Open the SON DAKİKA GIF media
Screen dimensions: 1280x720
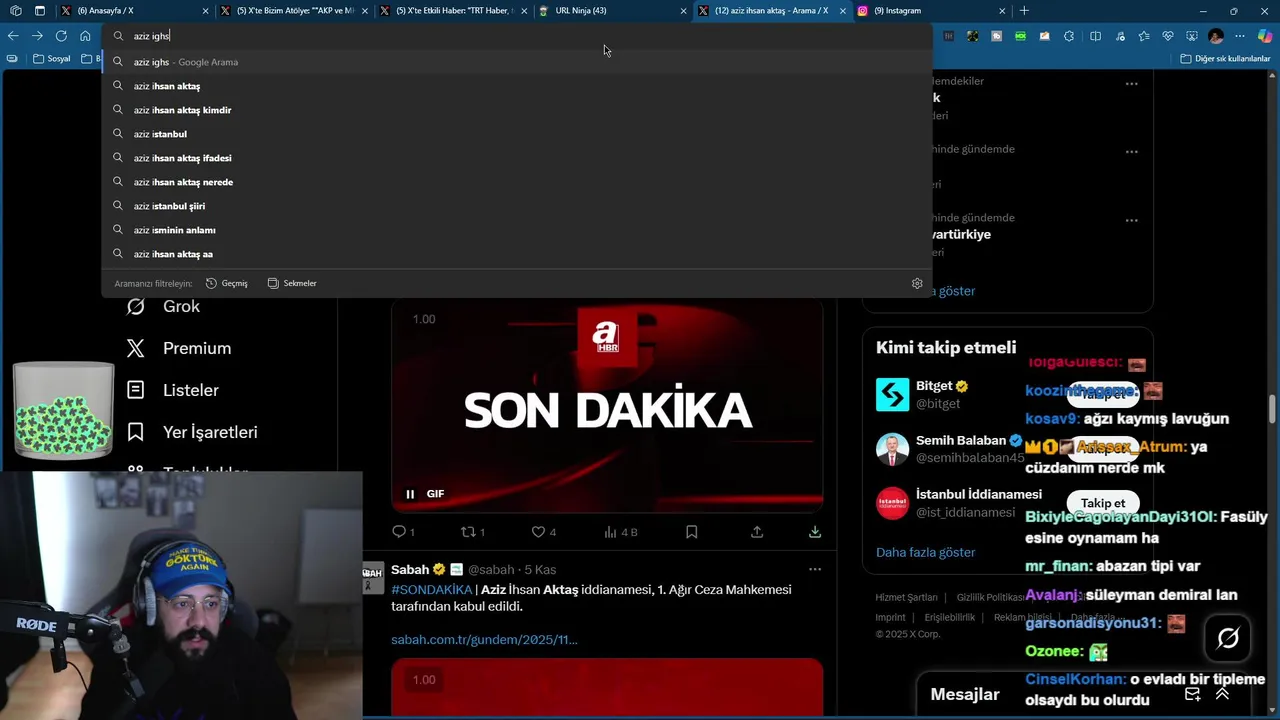[607, 405]
